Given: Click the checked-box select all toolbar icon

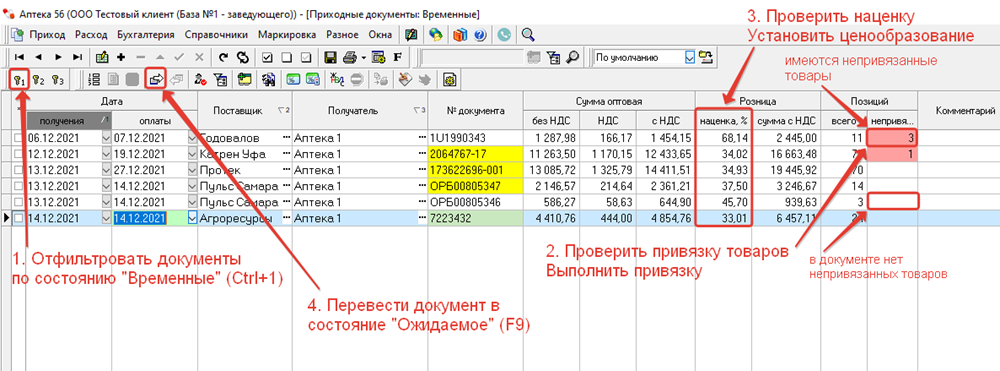Looking at the screenshot, I should [x=267, y=57].
